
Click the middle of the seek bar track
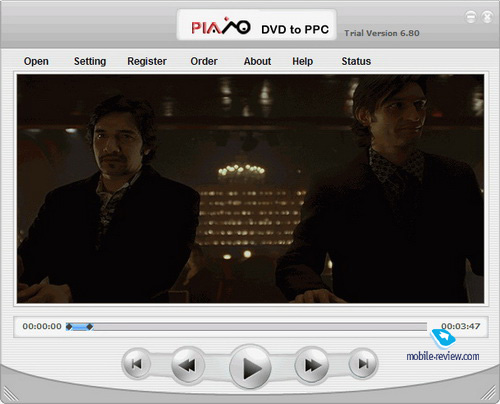246,327
